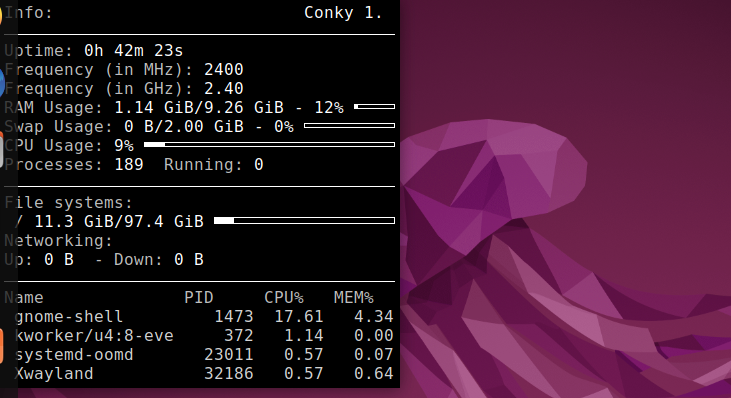Click the memory value '4.34'
Screen dimensions: 731x398
(x=373, y=317)
